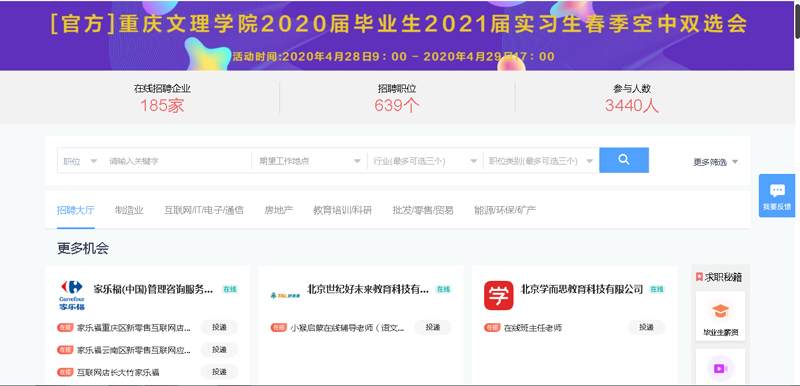This screenshot has height=386, width=800.
Task: Select the 教育培训/科研 tab
Action: 342,210
